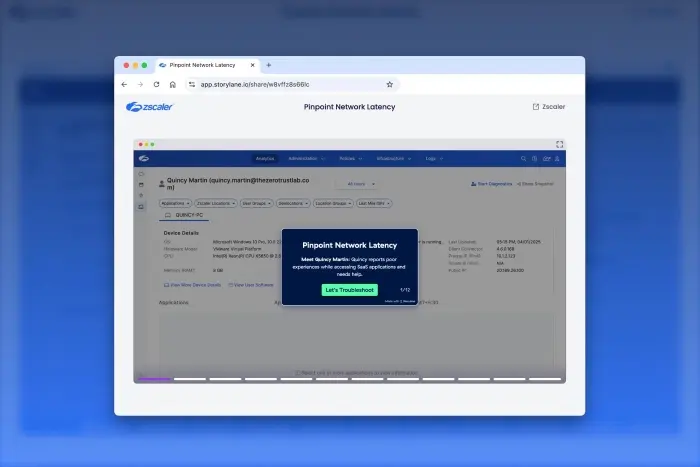Expand the Applications filter pill
This screenshot has height=467, width=700.
175,203
